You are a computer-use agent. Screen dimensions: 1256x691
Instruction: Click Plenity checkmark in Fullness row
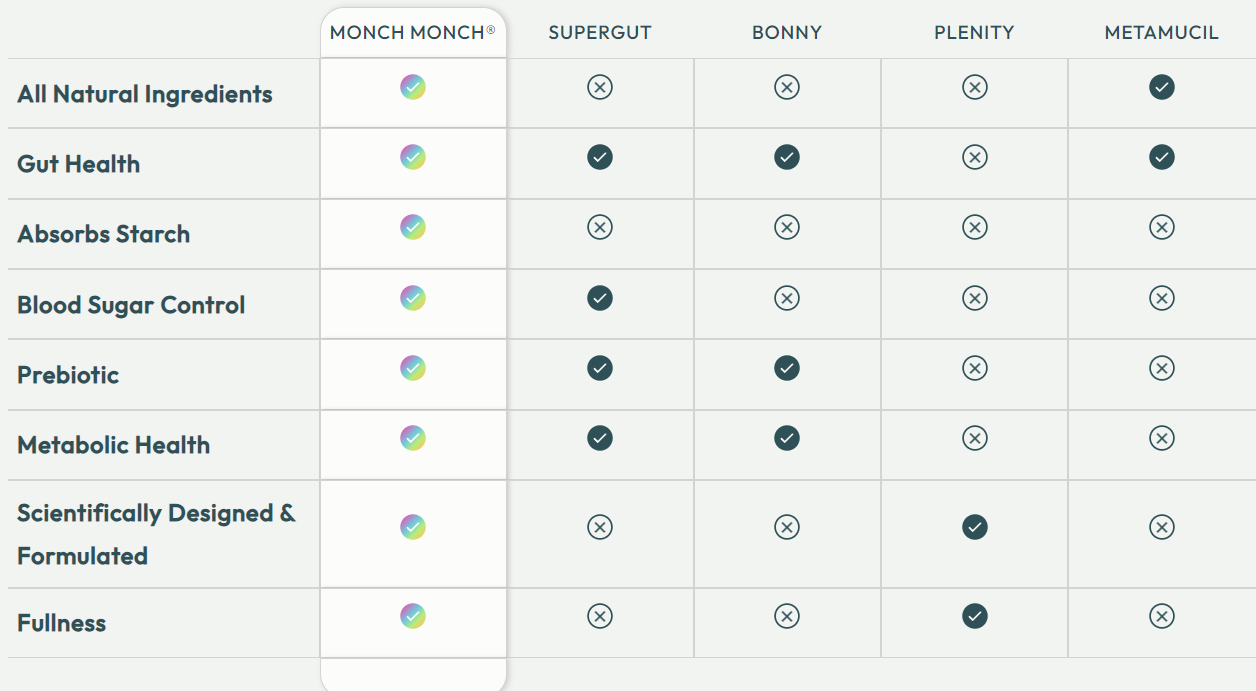[975, 616]
